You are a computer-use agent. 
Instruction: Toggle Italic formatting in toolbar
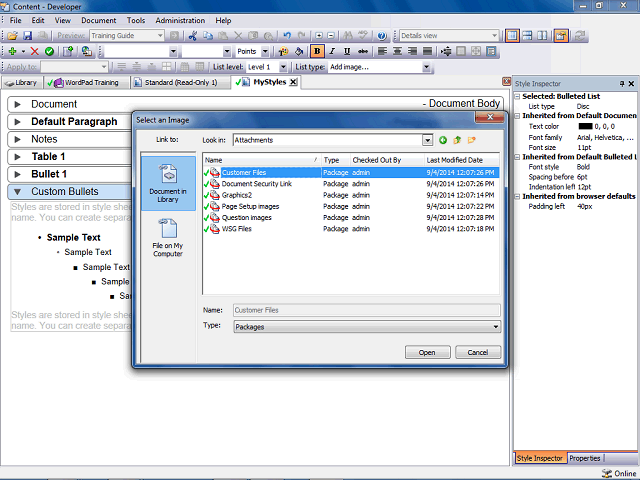pyautogui.click(x=332, y=51)
